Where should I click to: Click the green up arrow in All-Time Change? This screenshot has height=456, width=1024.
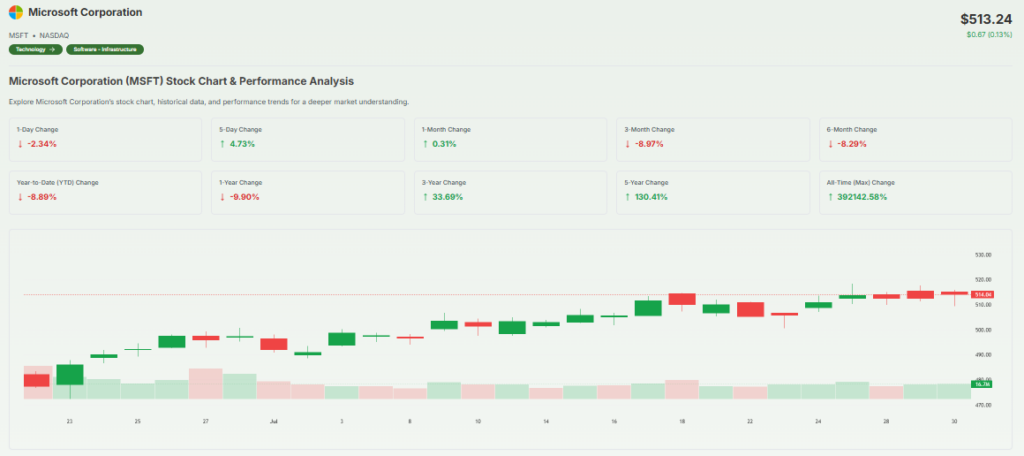[829, 197]
